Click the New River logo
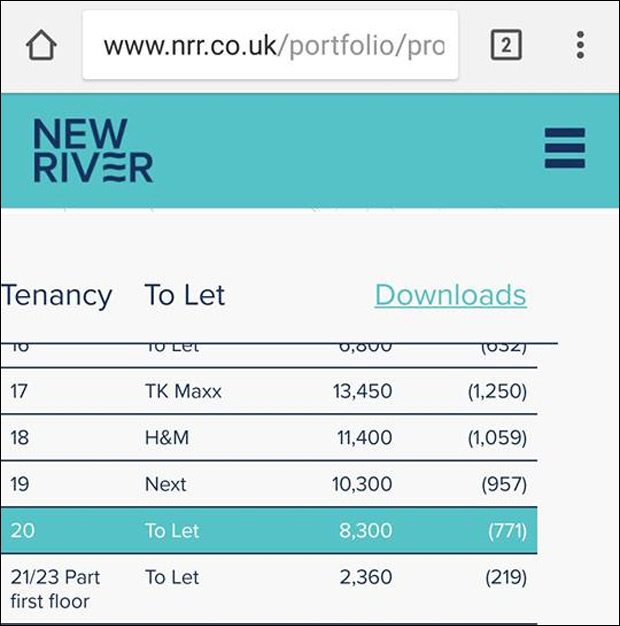 coord(93,151)
